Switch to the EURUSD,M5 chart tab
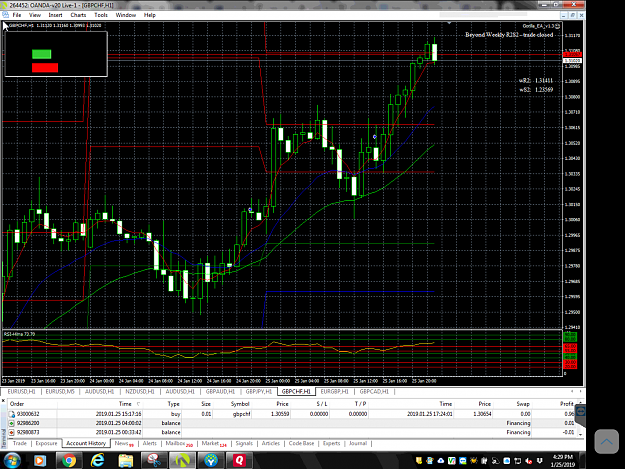This screenshot has height=469, width=625. pyautogui.click(x=60, y=392)
